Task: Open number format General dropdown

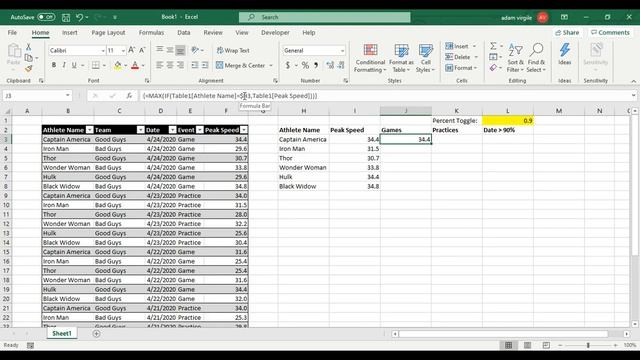Action: [x=342, y=51]
